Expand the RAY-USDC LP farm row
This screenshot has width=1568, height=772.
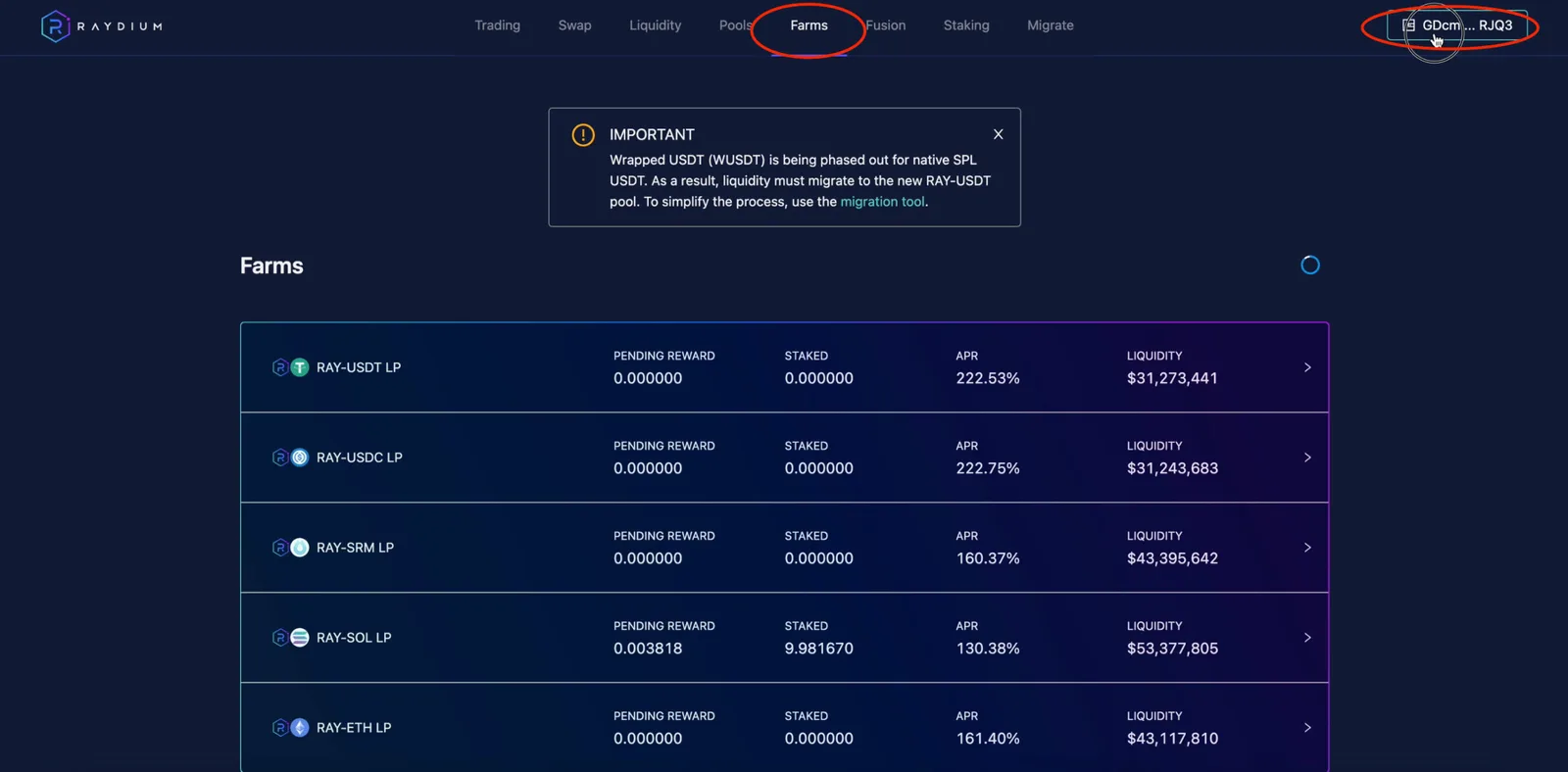tap(1307, 458)
